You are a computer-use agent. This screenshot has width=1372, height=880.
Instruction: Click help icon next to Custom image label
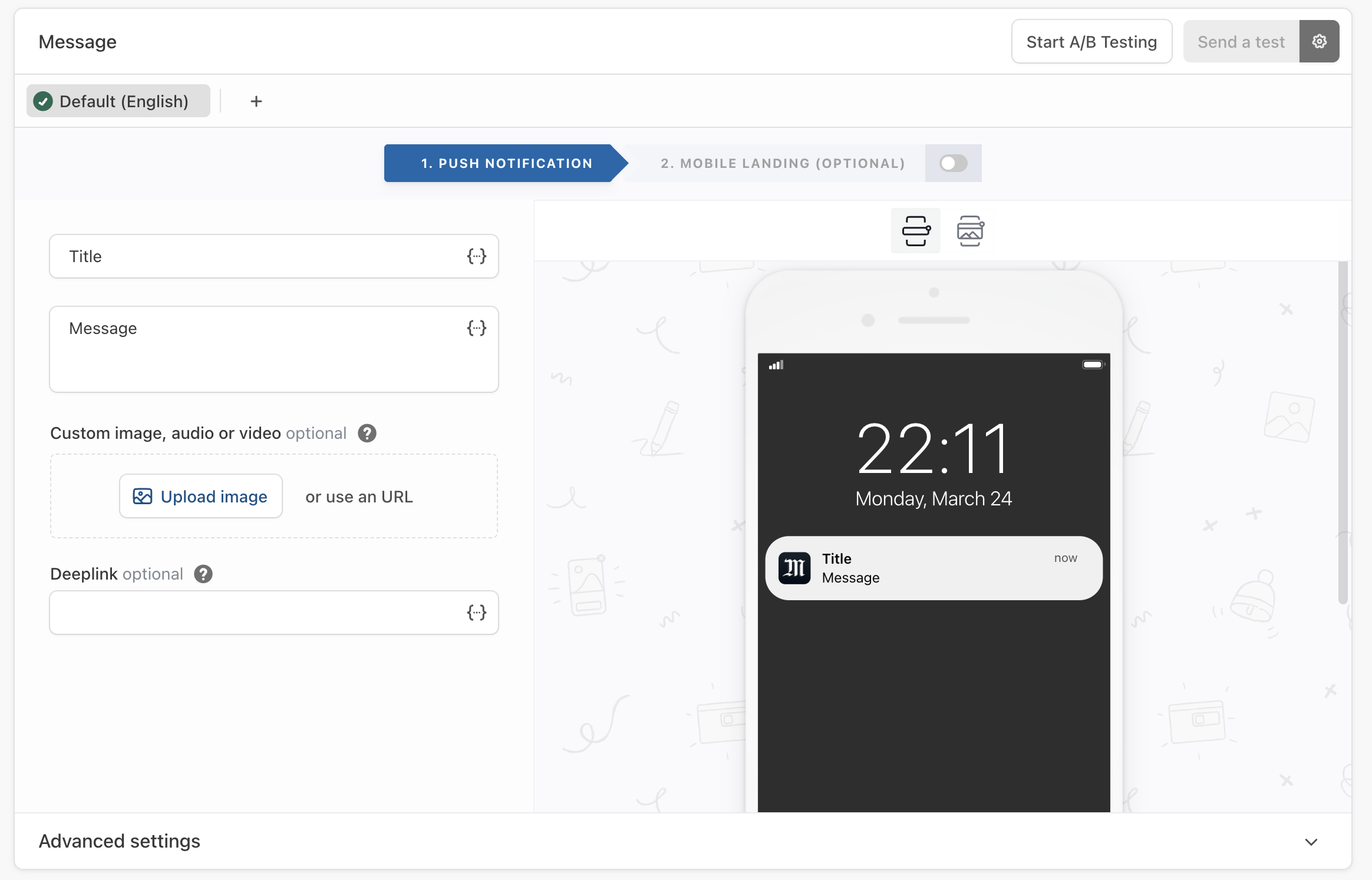tap(367, 434)
